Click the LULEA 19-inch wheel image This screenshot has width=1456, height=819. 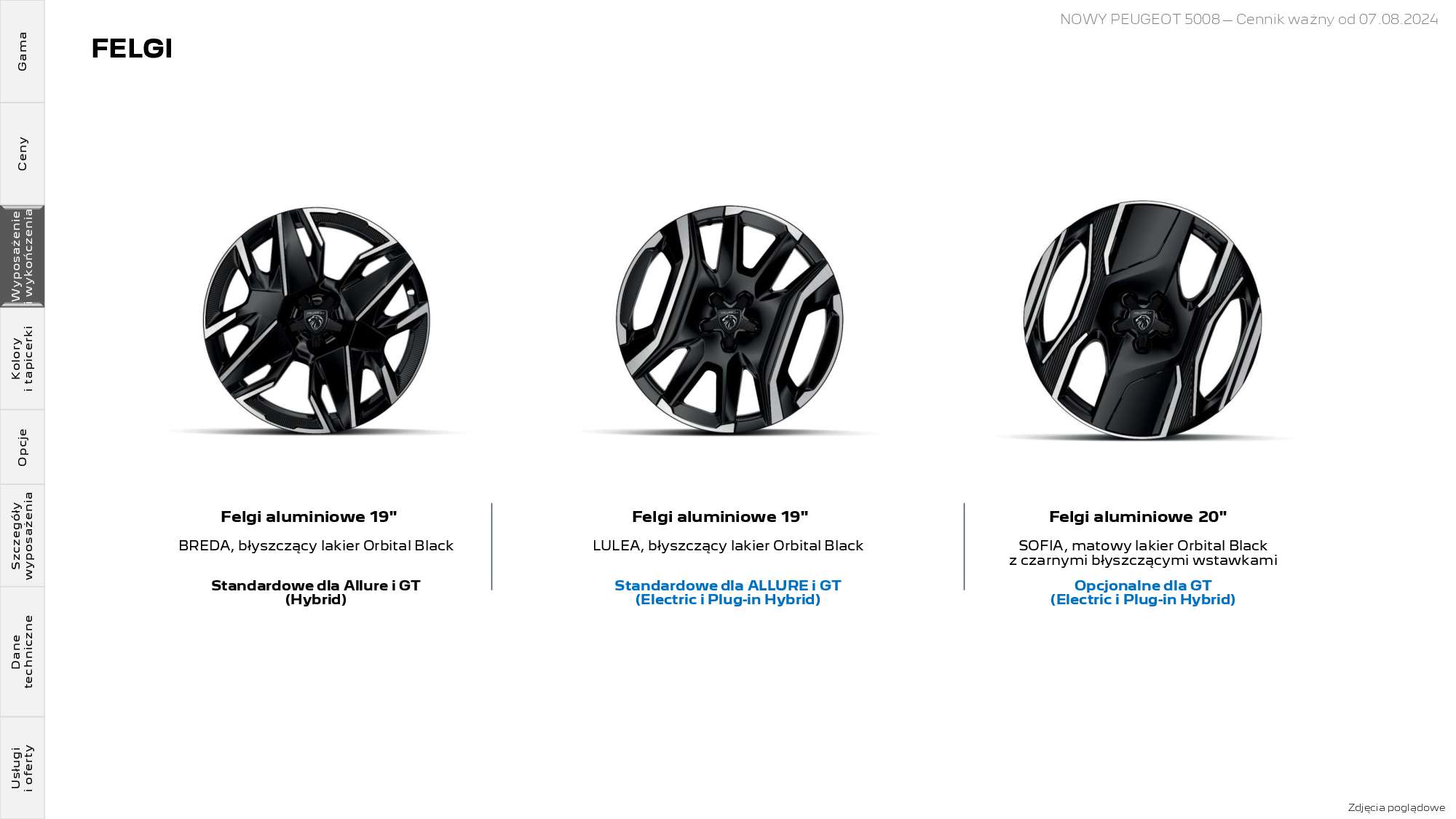click(x=729, y=320)
